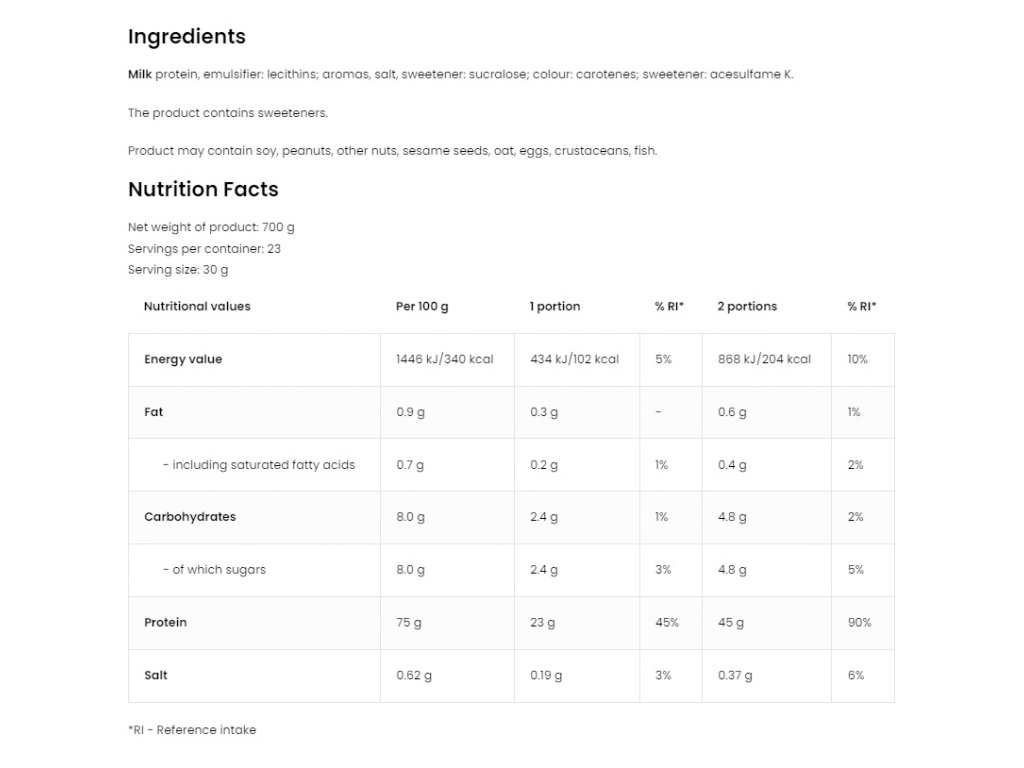Click the Per 100 g column header
1024x768 pixels.
(x=422, y=307)
